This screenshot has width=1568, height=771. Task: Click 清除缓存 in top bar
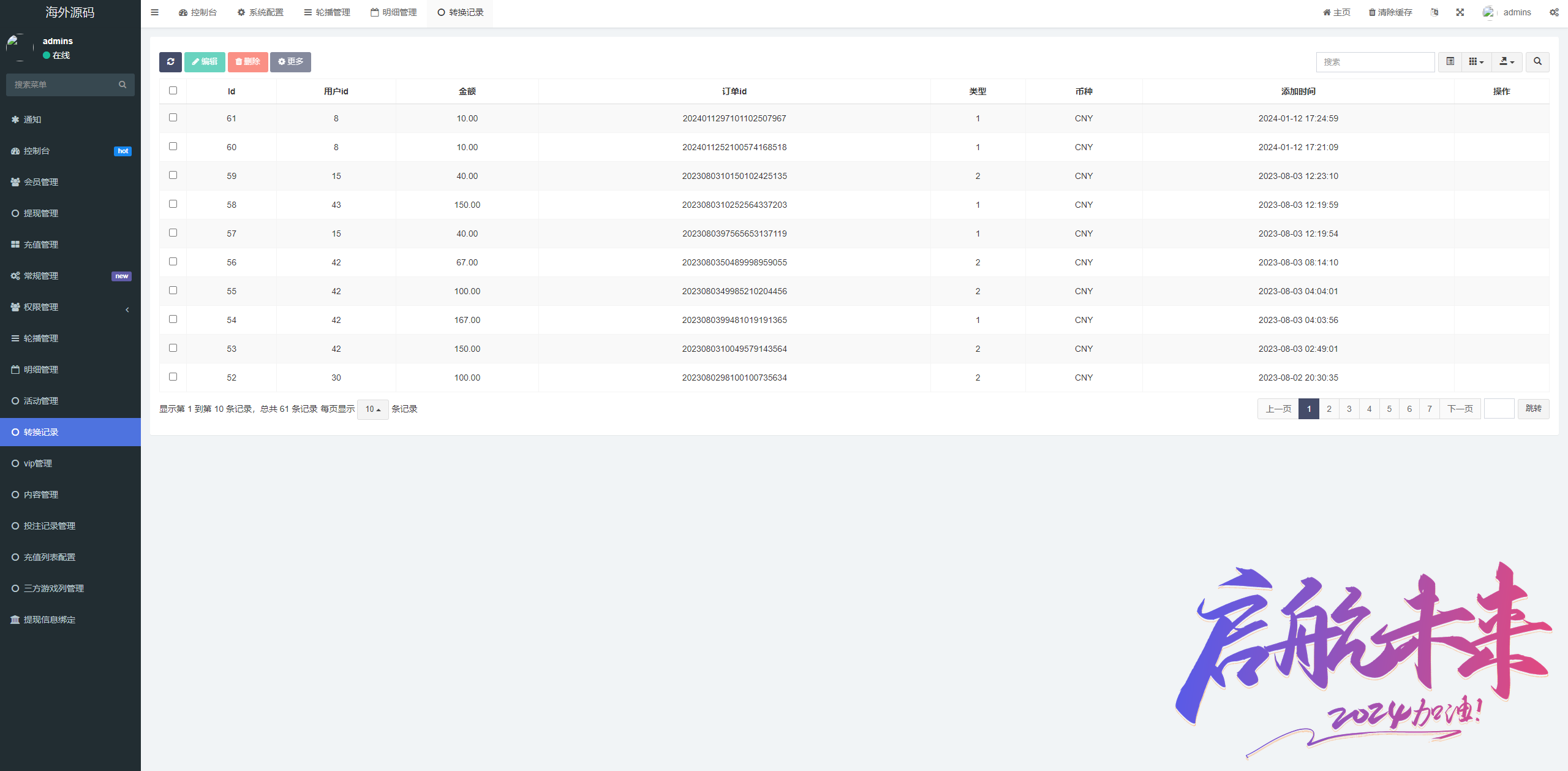point(1390,12)
